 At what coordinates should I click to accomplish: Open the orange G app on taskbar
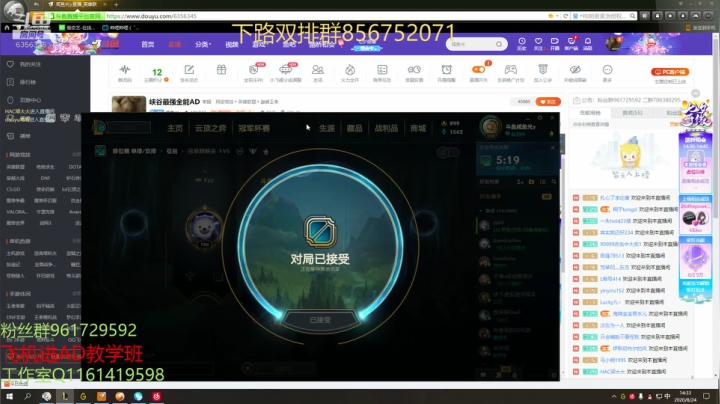[x=83, y=396]
